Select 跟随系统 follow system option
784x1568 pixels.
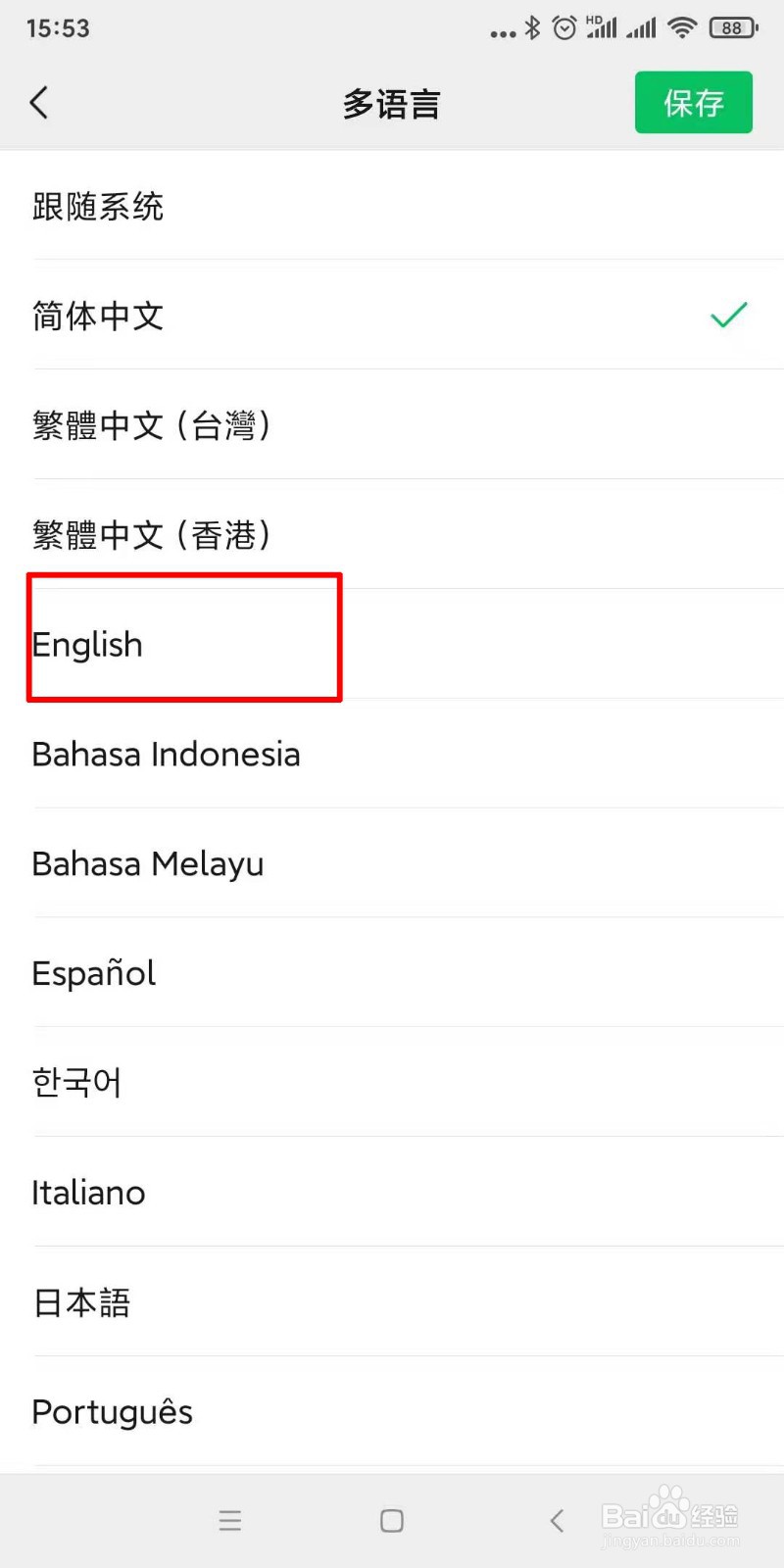[392, 206]
